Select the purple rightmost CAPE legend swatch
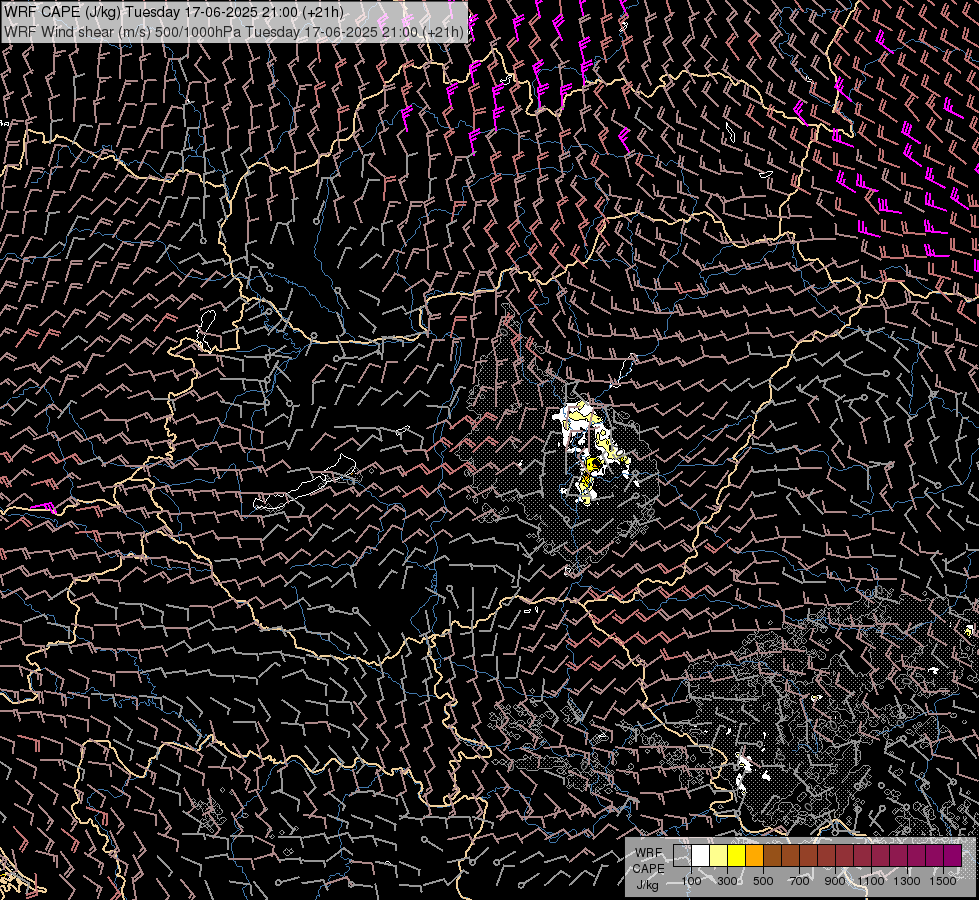Viewport: 979px width, 900px height. [952, 856]
